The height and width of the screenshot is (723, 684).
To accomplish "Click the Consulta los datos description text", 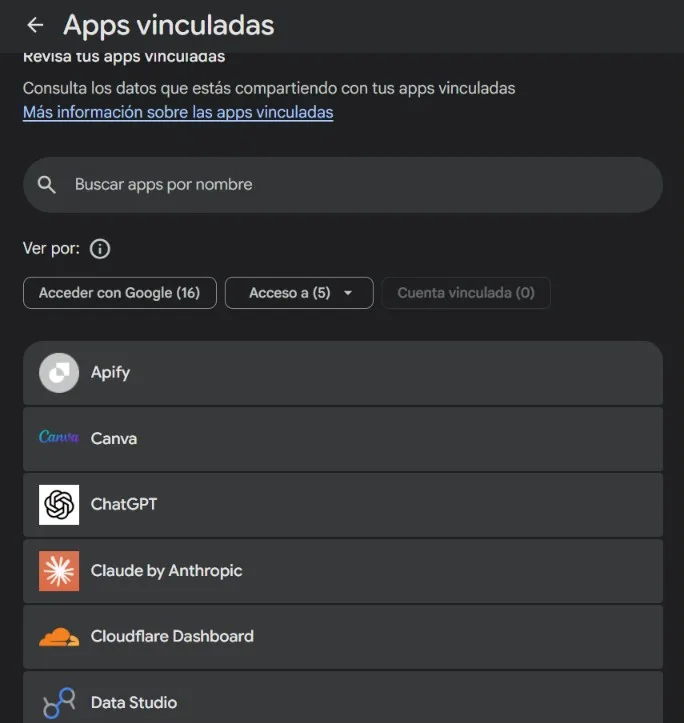I will click(269, 88).
